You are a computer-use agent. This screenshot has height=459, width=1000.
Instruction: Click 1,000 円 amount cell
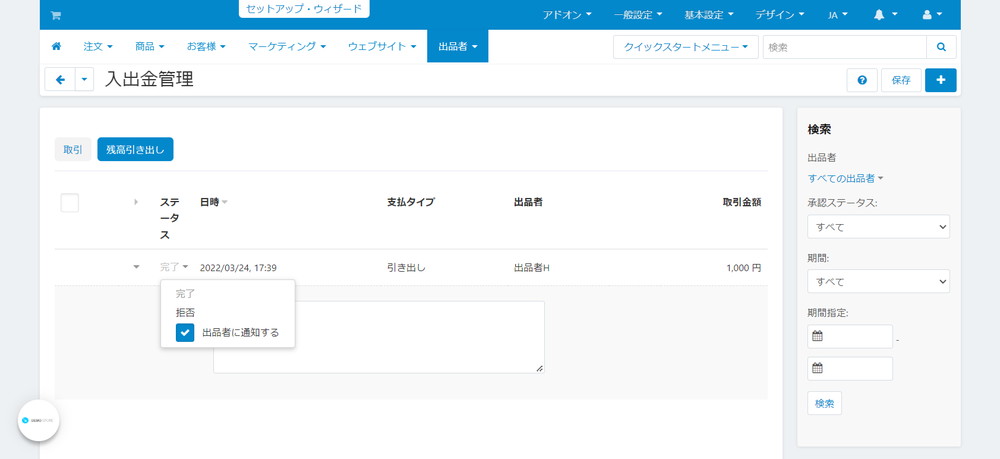click(x=744, y=268)
